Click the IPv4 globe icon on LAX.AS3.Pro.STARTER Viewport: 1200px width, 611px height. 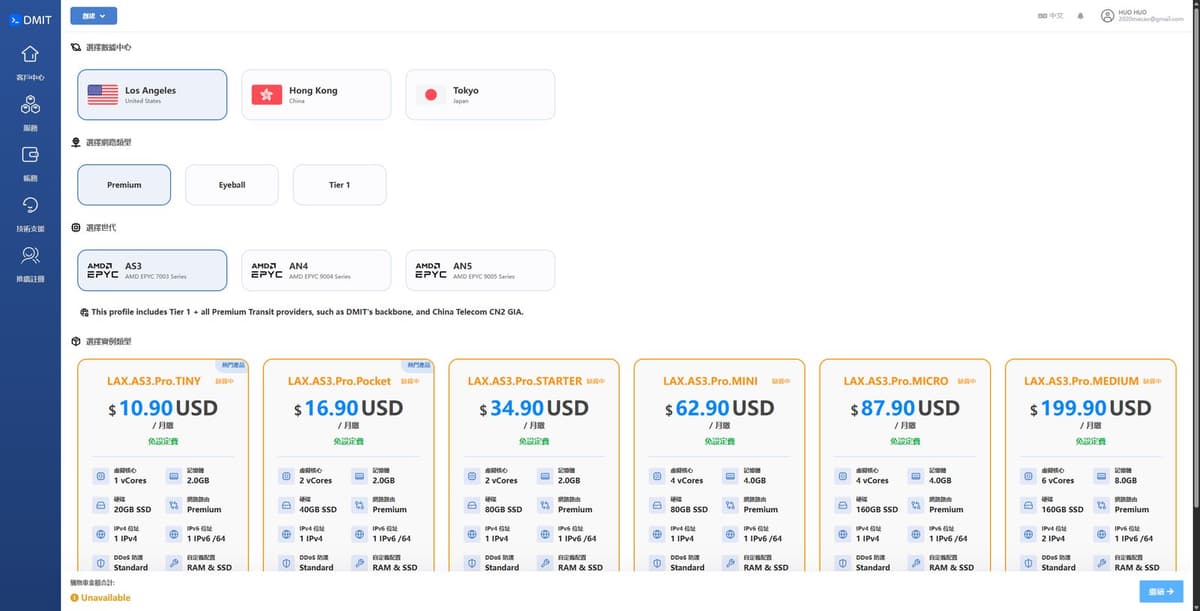pyautogui.click(x=471, y=534)
